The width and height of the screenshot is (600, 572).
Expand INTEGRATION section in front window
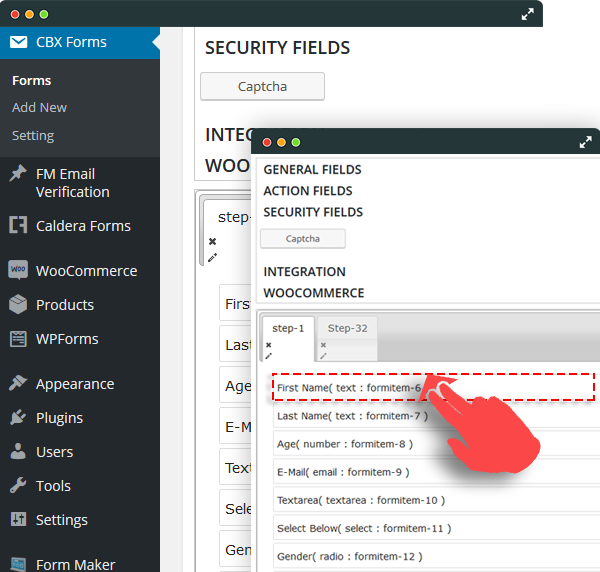pos(304,272)
